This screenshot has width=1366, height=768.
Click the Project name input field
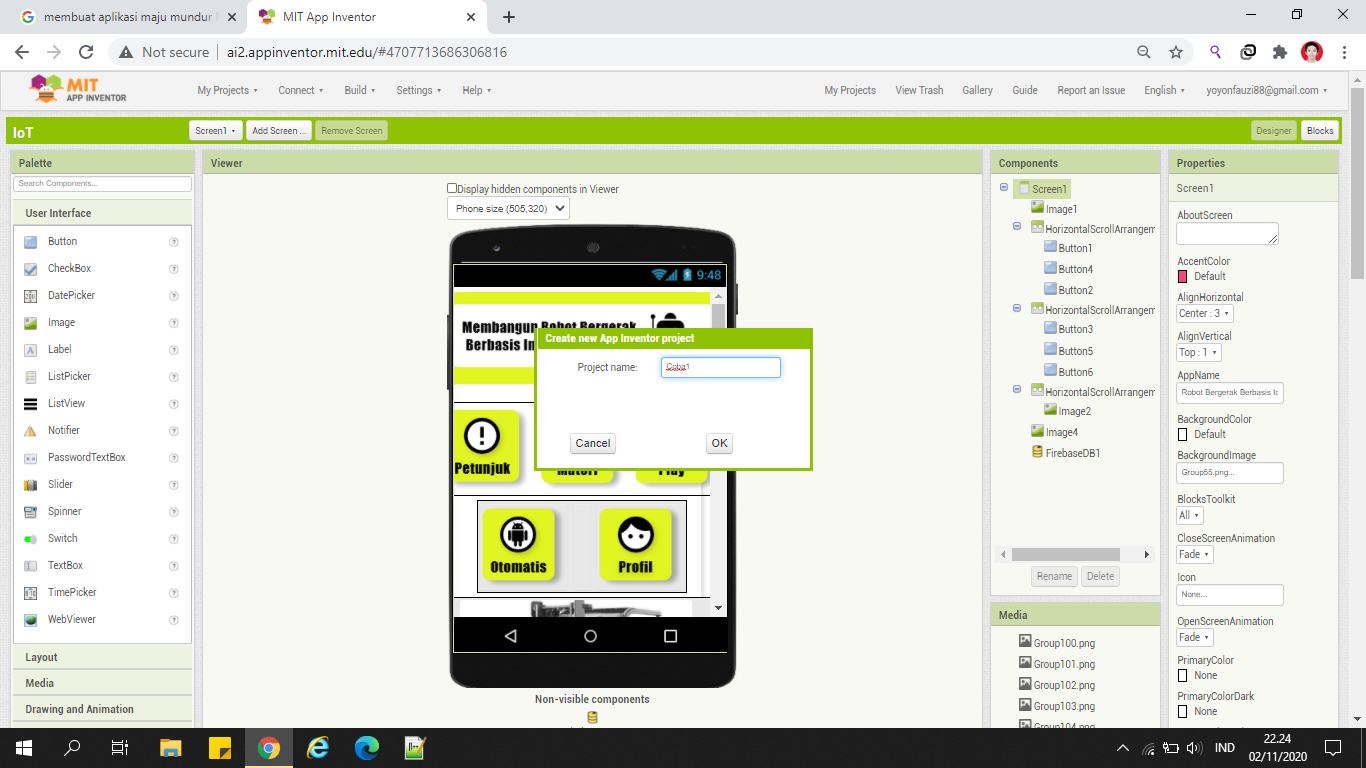(720, 367)
